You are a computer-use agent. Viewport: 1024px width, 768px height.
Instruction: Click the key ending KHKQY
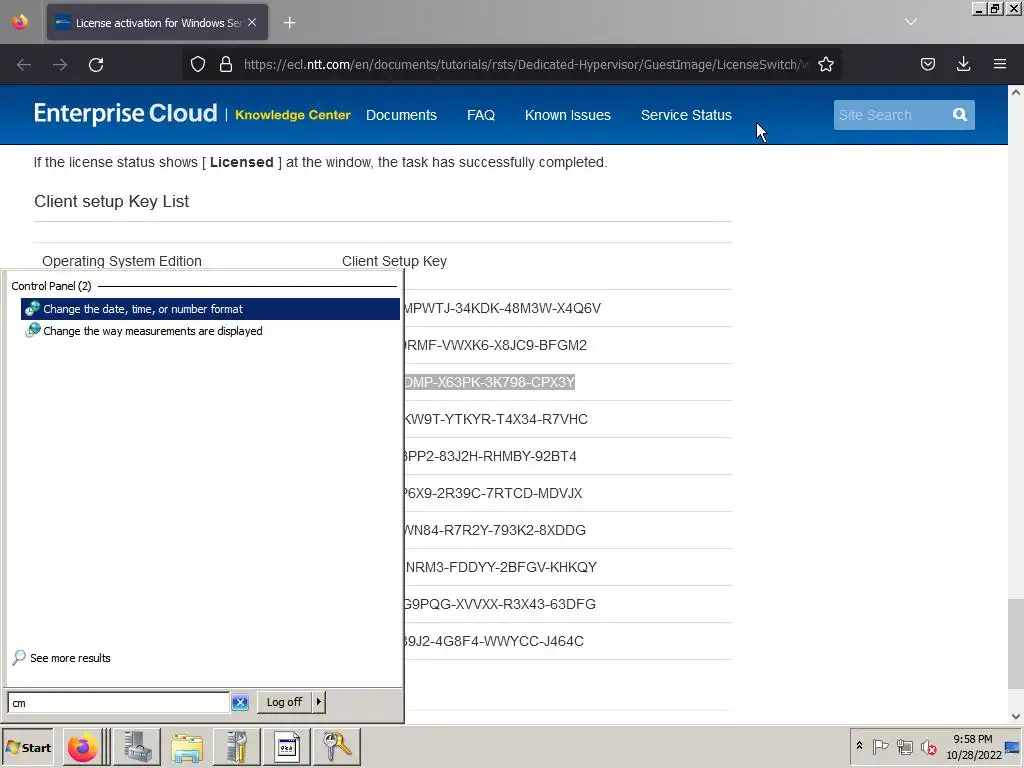501,567
